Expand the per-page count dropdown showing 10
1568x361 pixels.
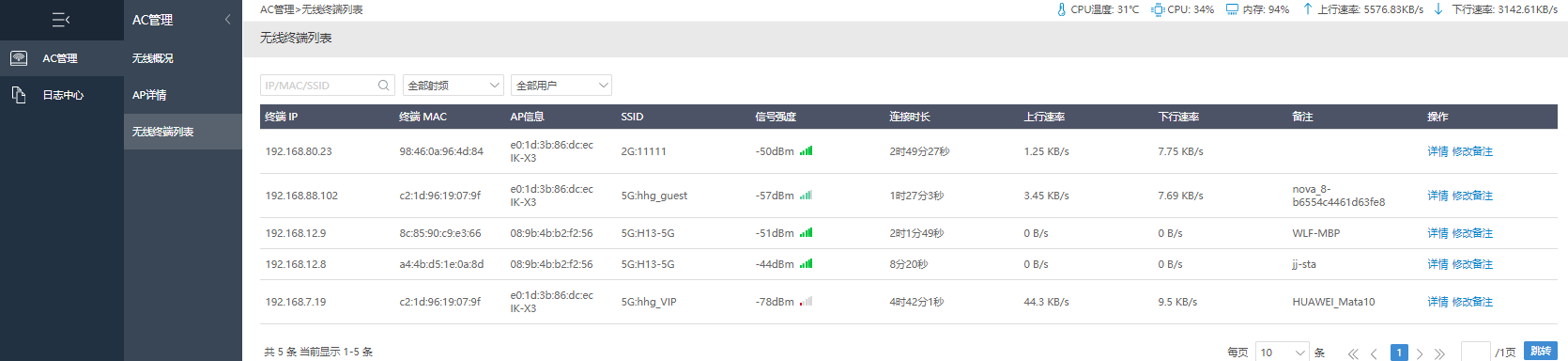pyautogui.click(x=1283, y=353)
